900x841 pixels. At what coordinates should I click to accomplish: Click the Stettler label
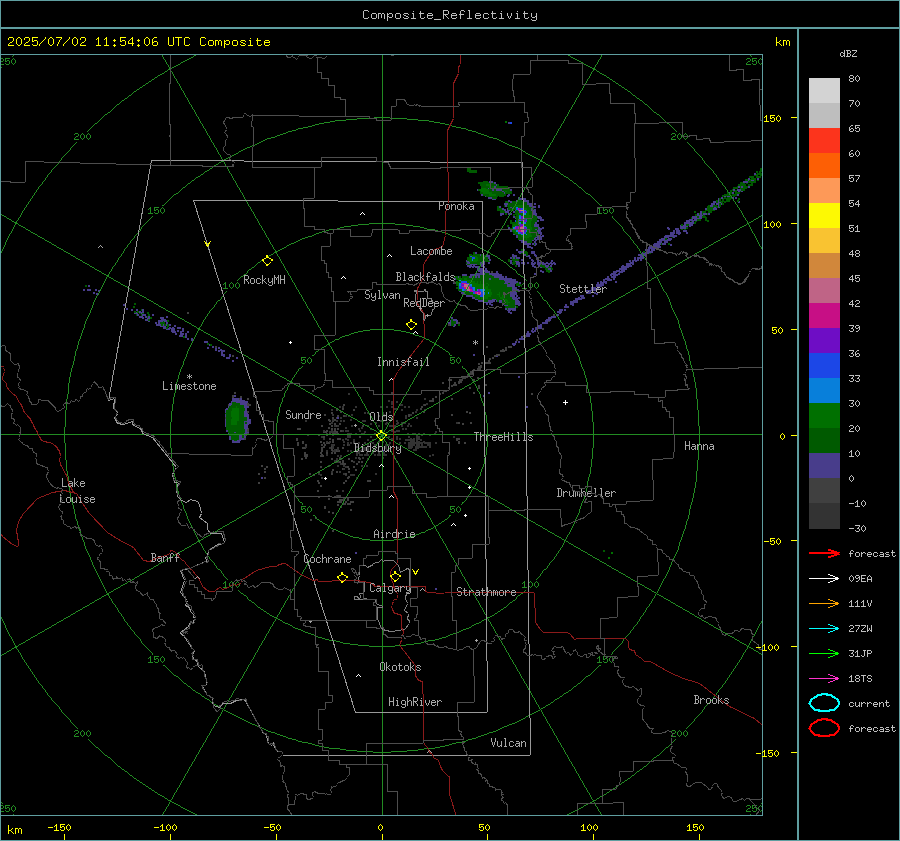pos(583,289)
